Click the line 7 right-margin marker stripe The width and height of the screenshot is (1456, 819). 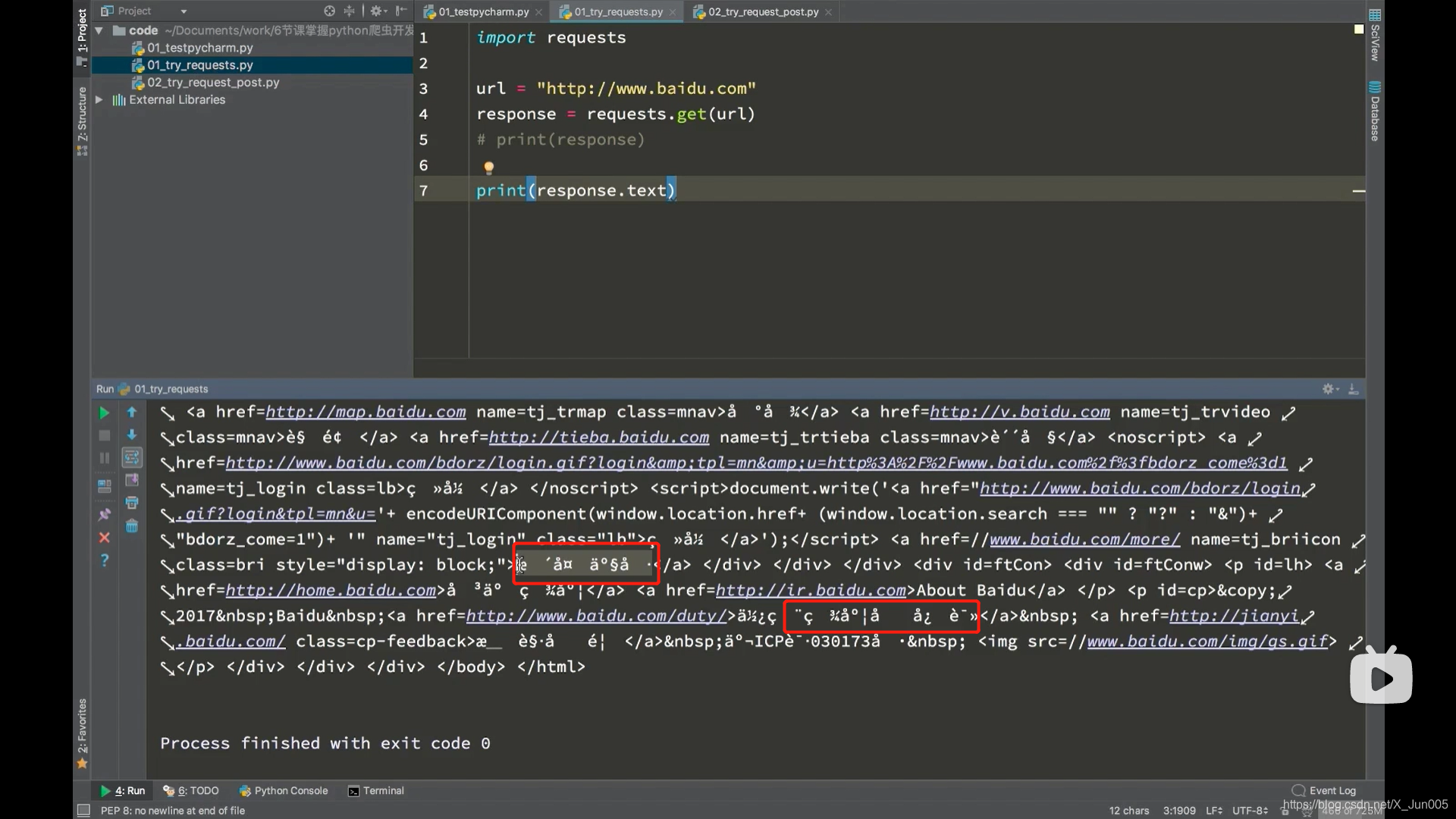tap(1359, 191)
